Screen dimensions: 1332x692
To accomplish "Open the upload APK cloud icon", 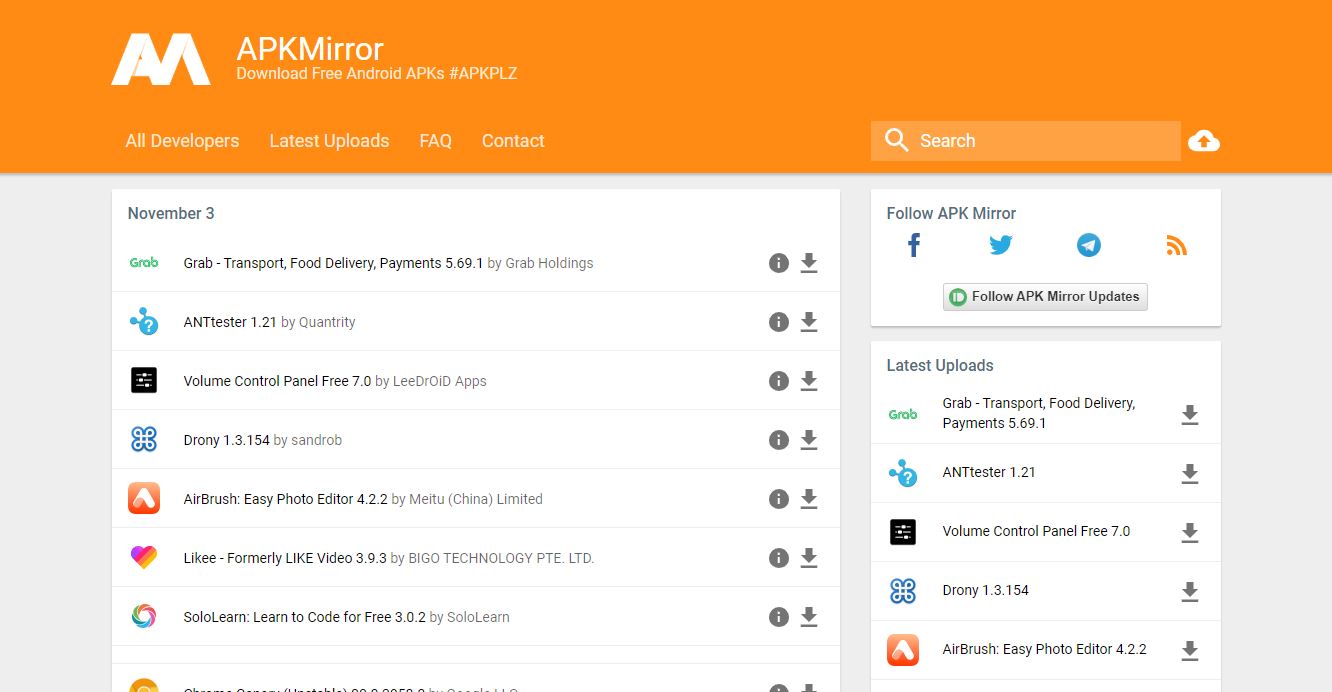I will [x=1204, y=141].
